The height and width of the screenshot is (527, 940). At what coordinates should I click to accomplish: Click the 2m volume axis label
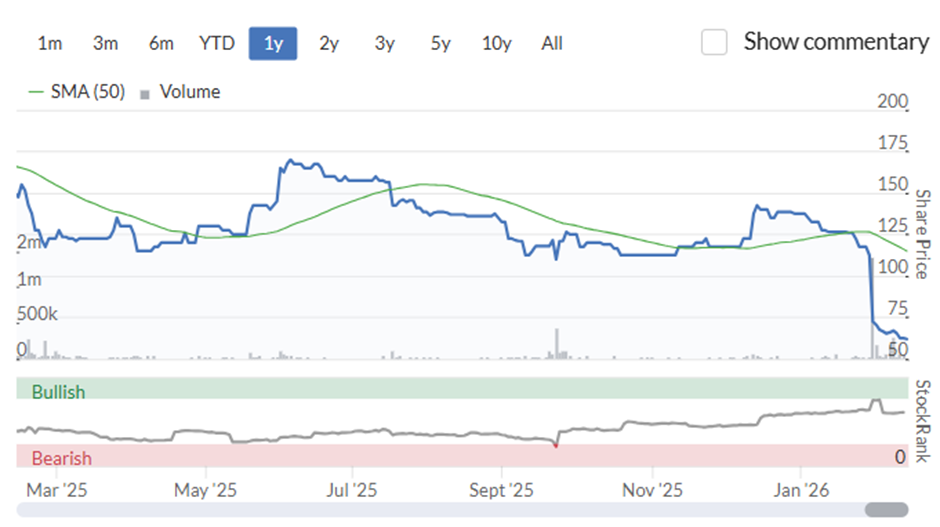click(29, 242)
